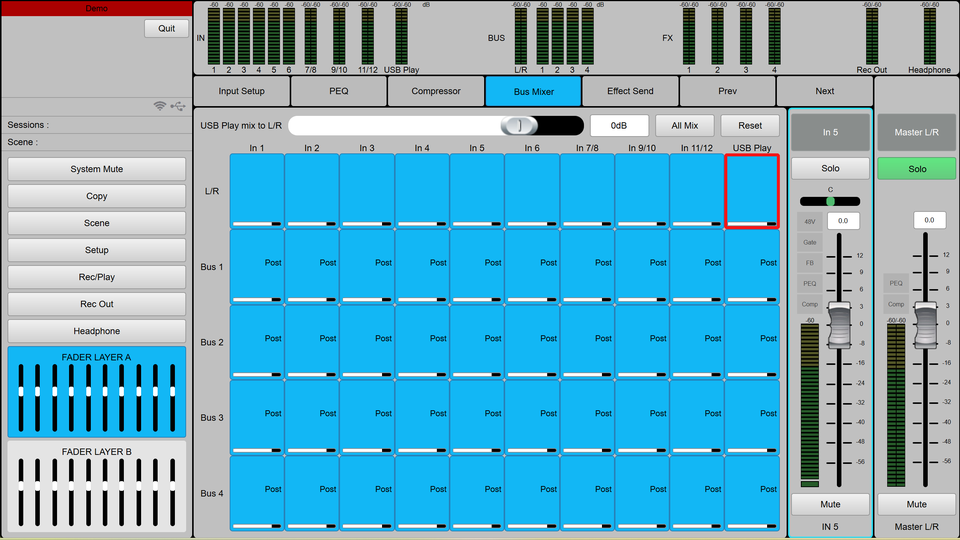
Task: Select the highlighted USB Play to L/R cell
Action: 752,192
